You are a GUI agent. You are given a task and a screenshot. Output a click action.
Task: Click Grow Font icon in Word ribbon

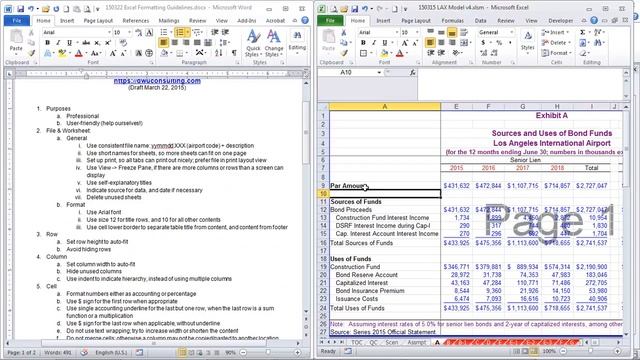coord(113,53)
